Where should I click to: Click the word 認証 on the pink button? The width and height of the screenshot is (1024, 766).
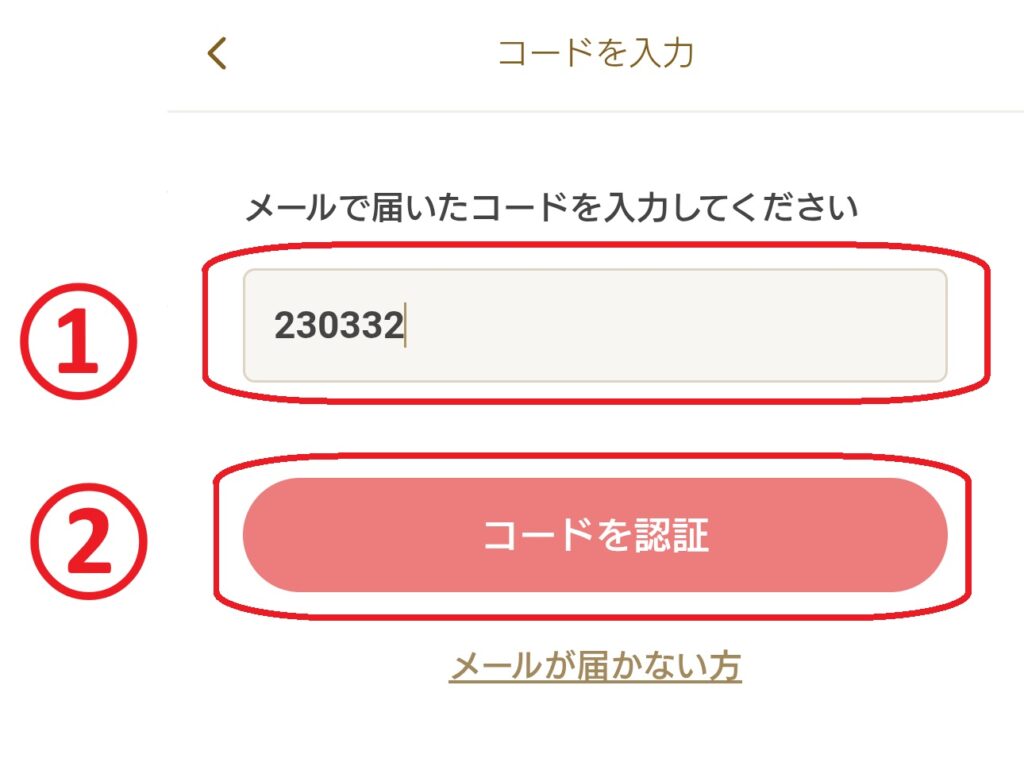tap(672, 535)
